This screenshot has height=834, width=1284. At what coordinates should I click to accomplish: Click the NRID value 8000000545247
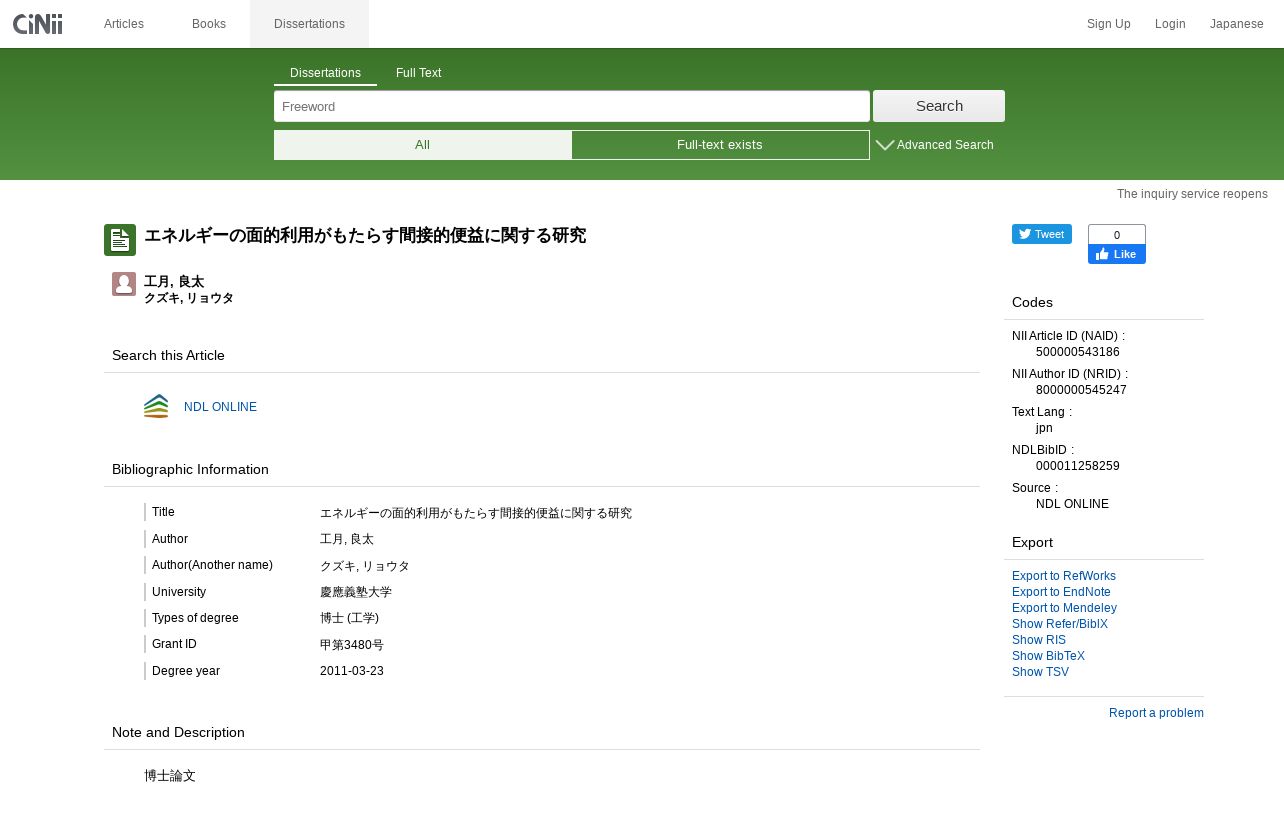tap(1081, 390)
